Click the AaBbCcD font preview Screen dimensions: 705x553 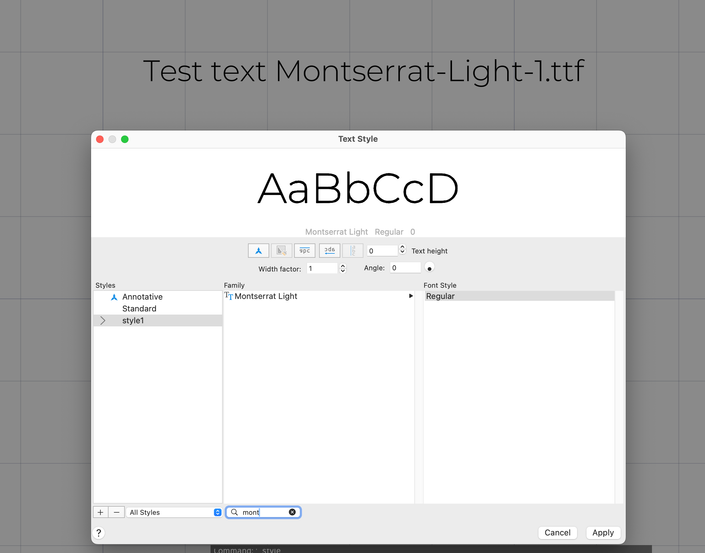pyautogui.click(x=358, y=189)
